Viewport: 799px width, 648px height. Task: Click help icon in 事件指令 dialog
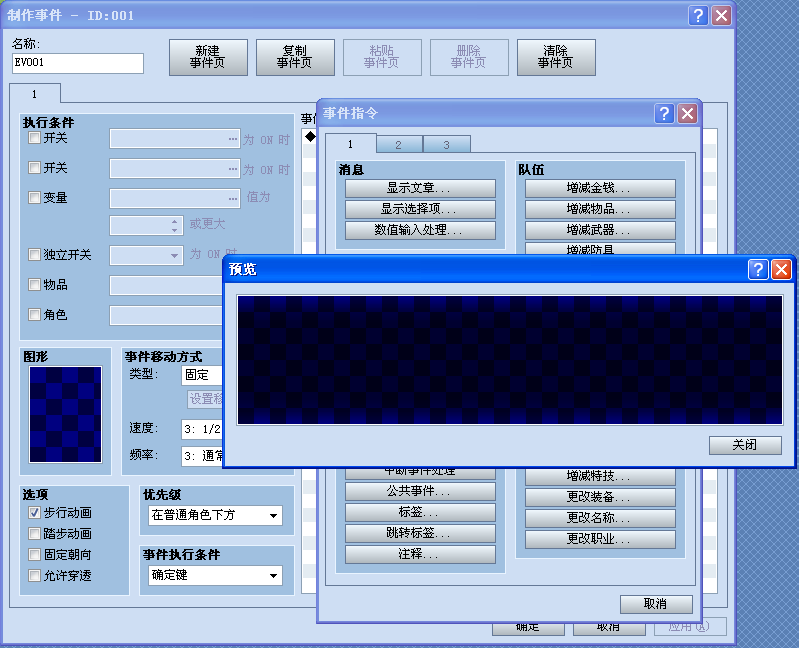coord(664,113)
